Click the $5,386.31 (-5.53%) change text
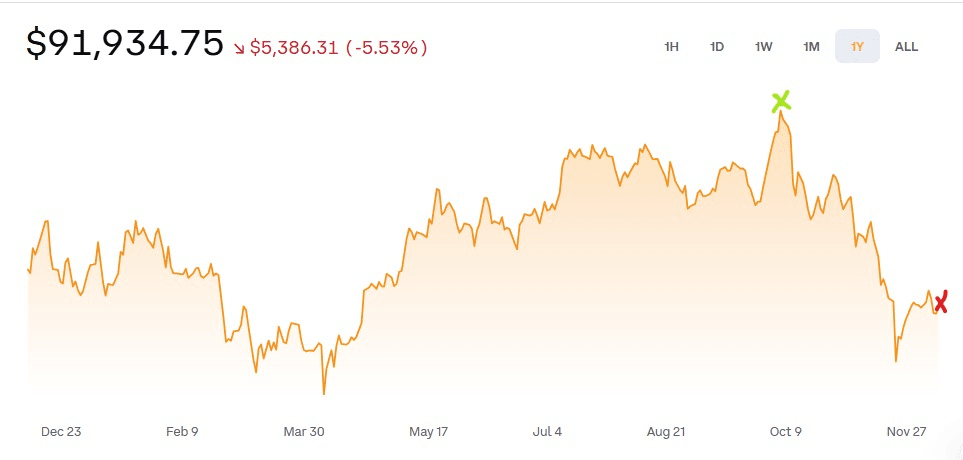963x460 pixels. point(338,47)
